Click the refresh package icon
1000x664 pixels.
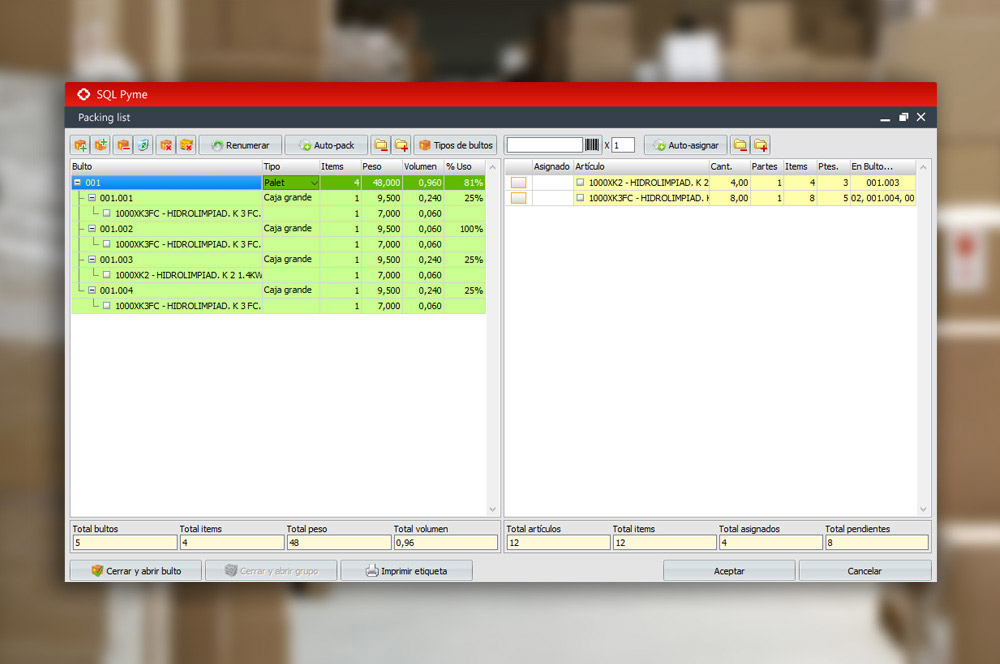[x=144, y=145]
